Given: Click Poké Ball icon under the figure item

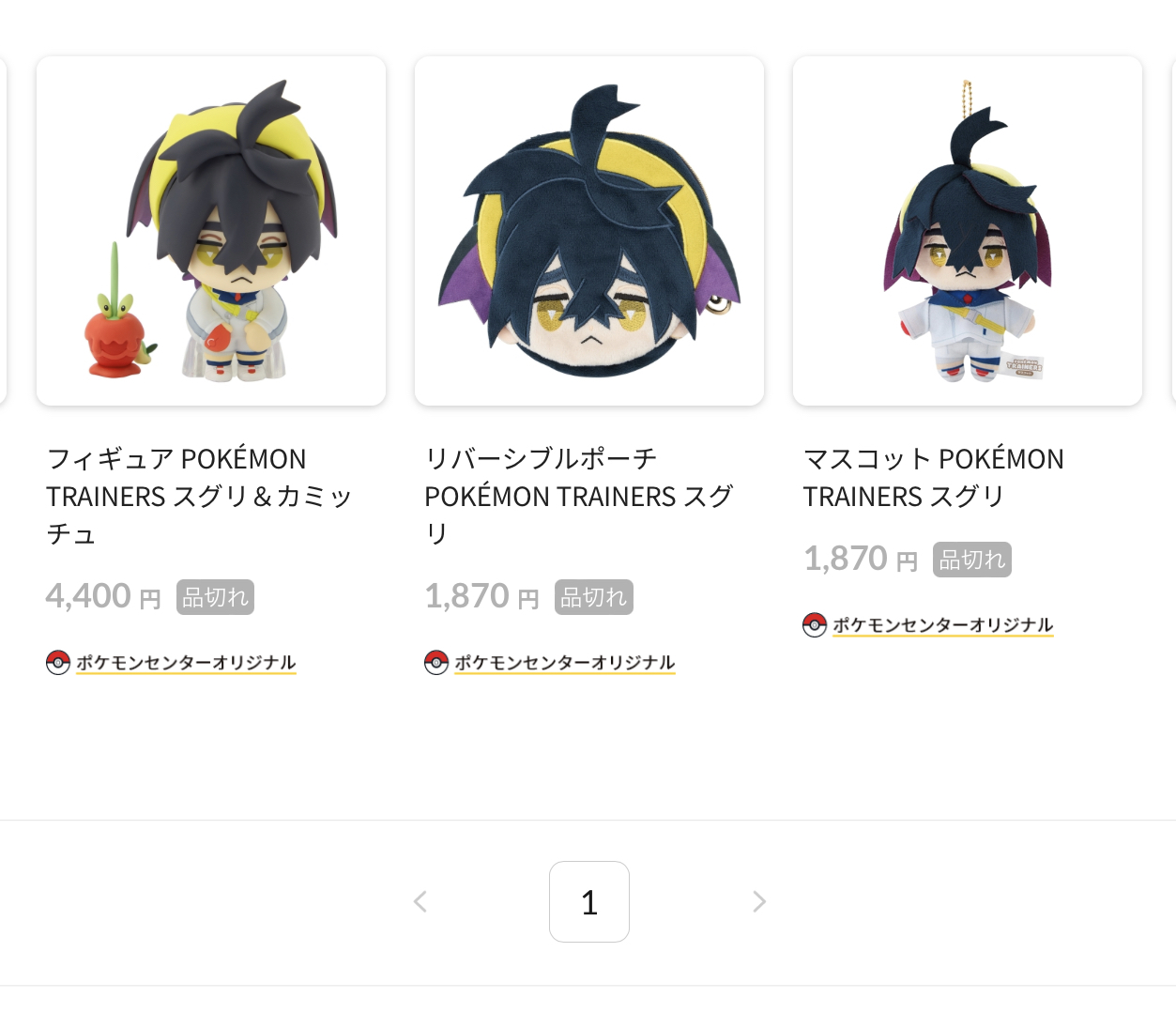Looking at the screenshot, I should pos(58,663).
